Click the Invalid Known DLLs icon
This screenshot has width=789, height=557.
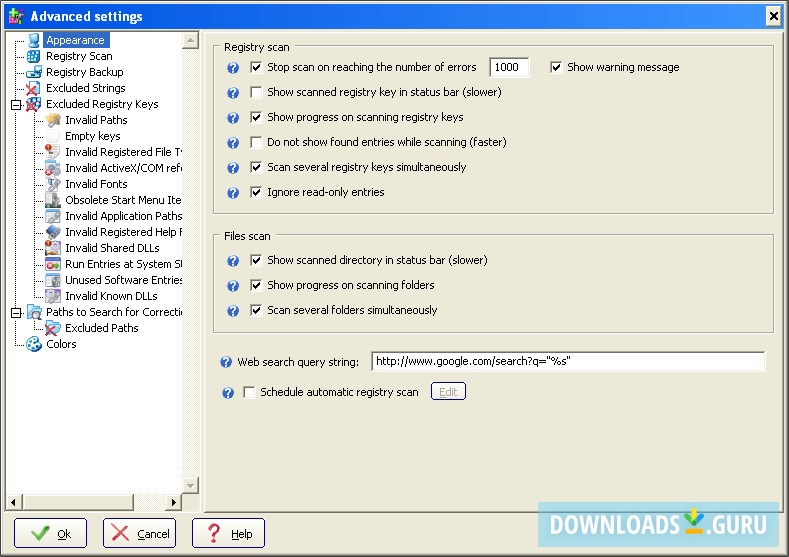pyautogui.click(x=53, y=296)
